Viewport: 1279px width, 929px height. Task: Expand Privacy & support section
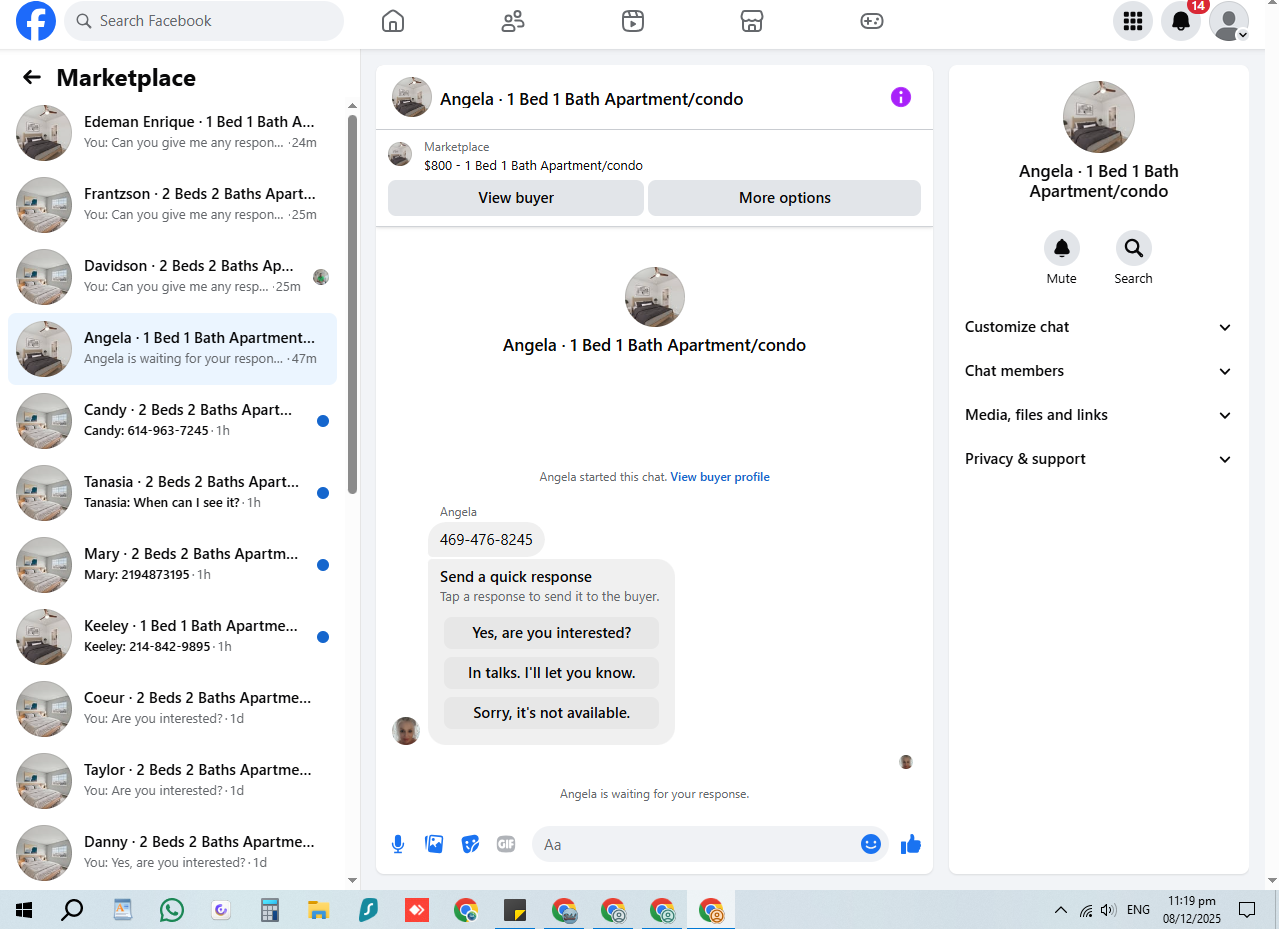click(1098, 459)
